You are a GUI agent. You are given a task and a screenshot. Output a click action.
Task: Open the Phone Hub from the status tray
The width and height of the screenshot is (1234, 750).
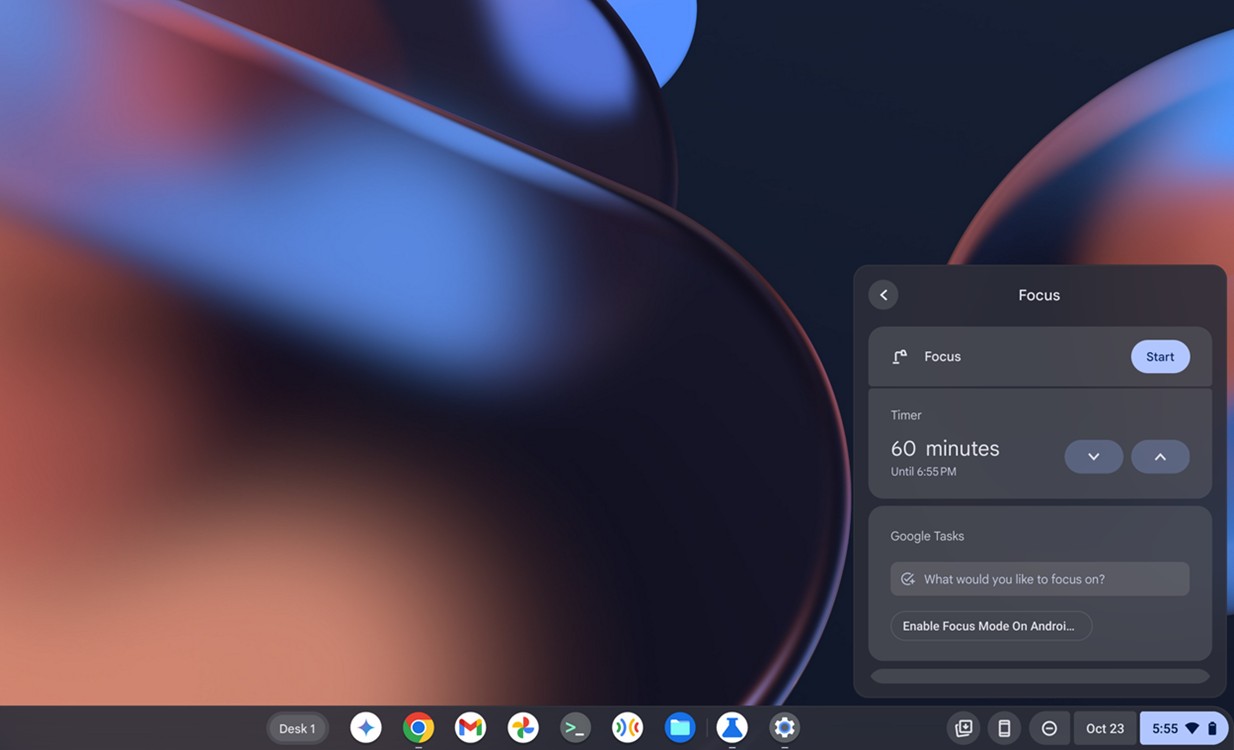point(1004,728)
